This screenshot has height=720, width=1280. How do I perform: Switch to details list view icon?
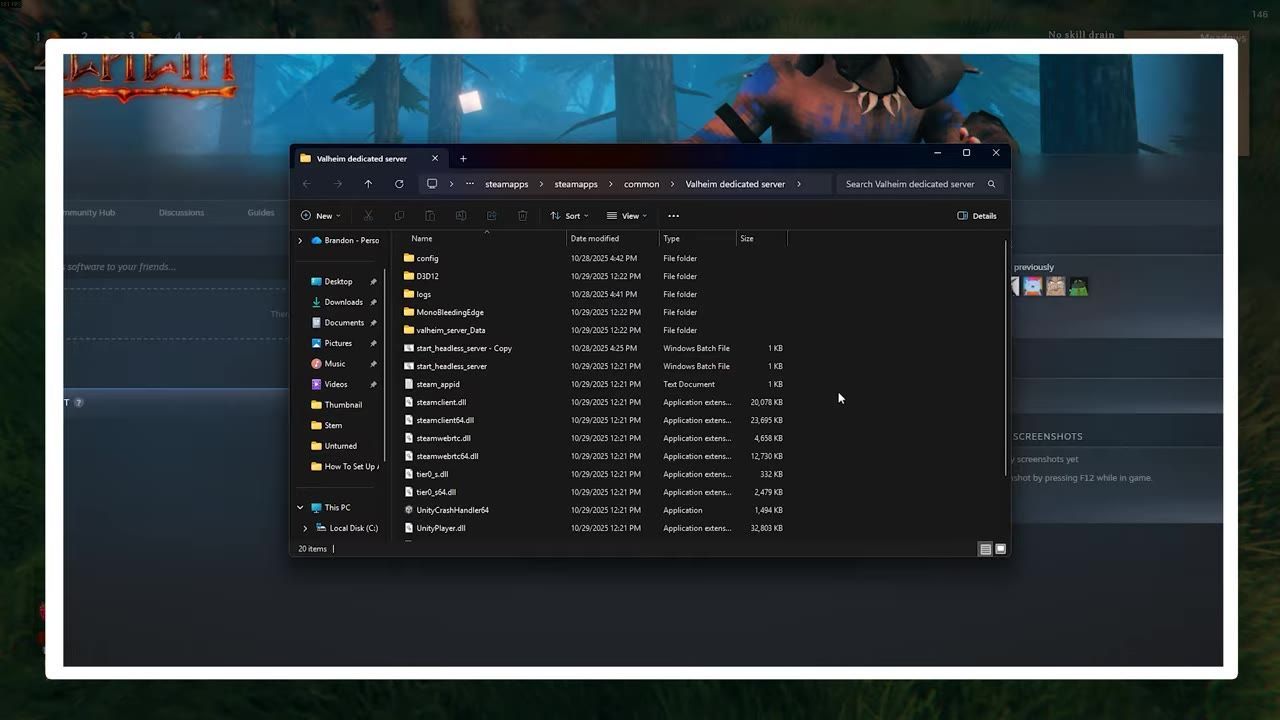point(985,549)
